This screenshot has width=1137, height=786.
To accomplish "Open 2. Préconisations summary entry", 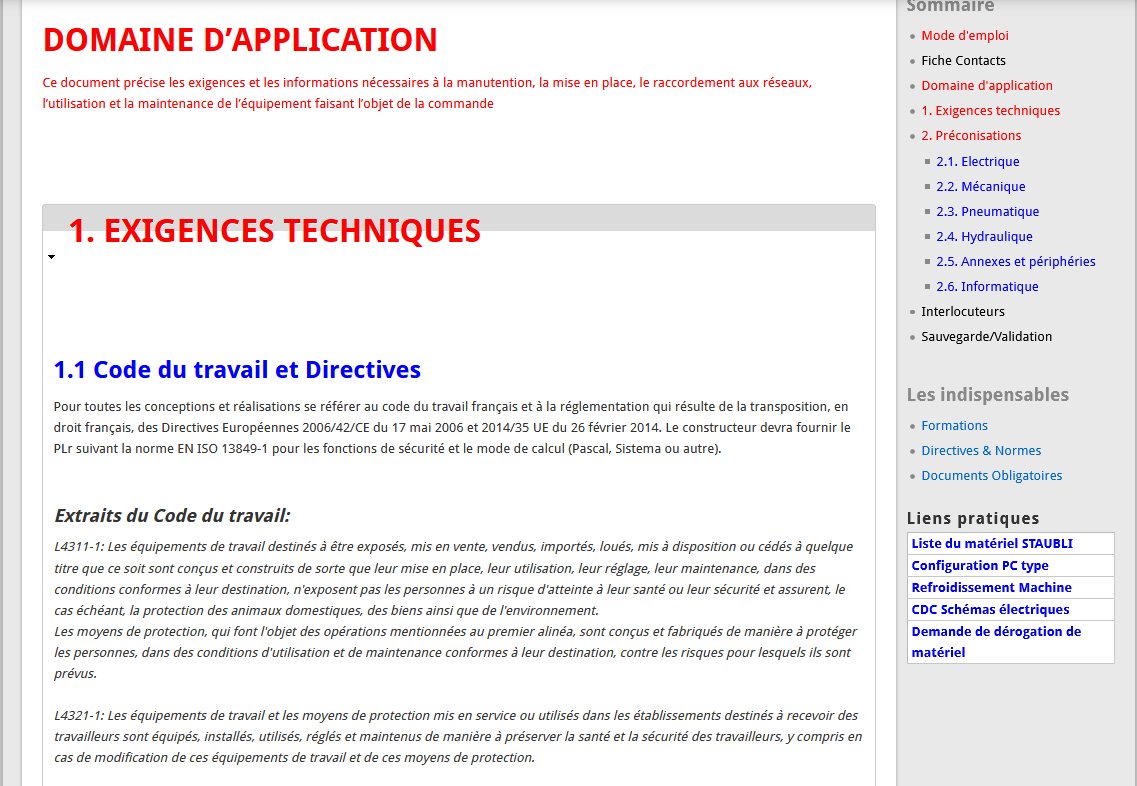I will [971, 136].
